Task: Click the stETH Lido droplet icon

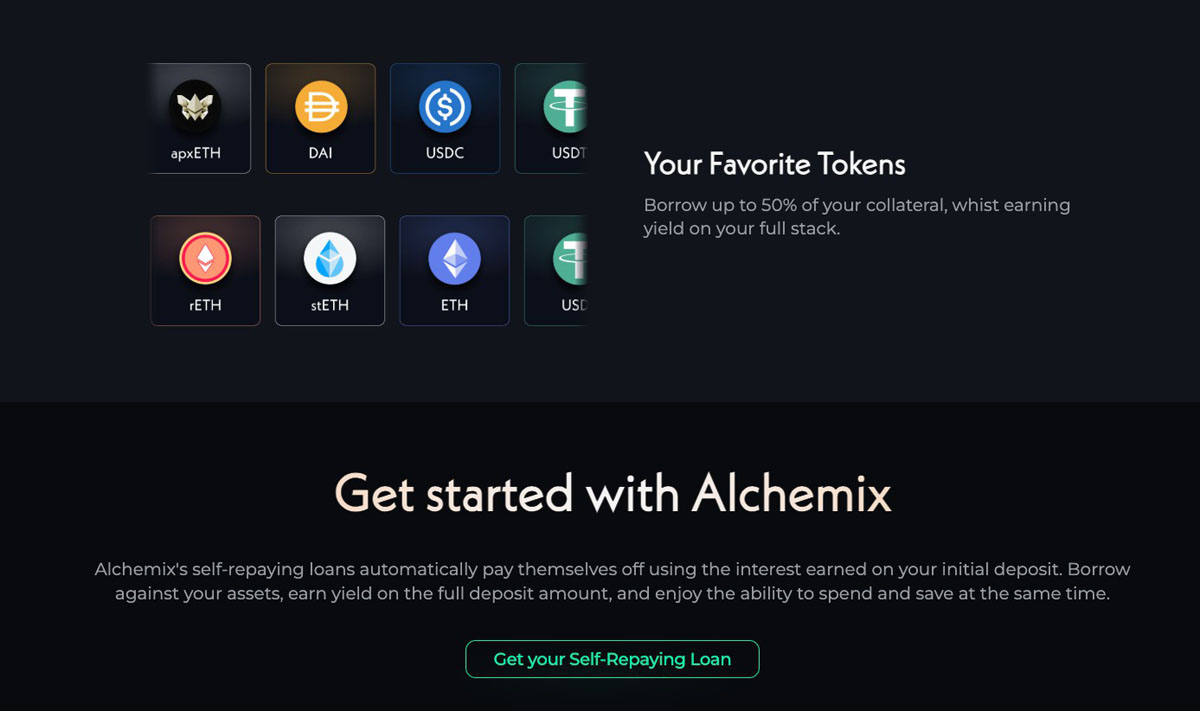Action: [x=330, y=258]
